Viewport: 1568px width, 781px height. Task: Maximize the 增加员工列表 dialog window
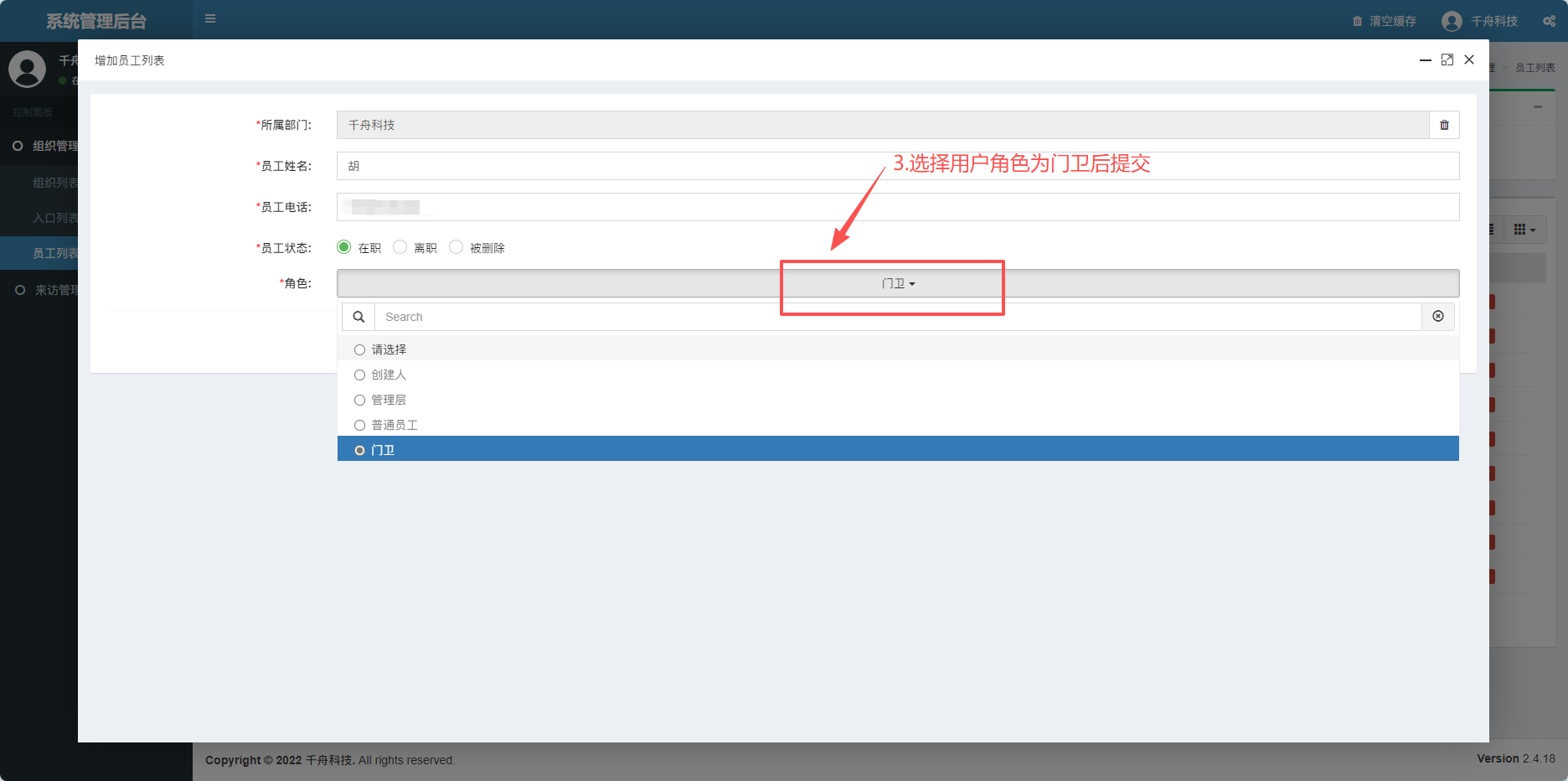coord(1447,59)
